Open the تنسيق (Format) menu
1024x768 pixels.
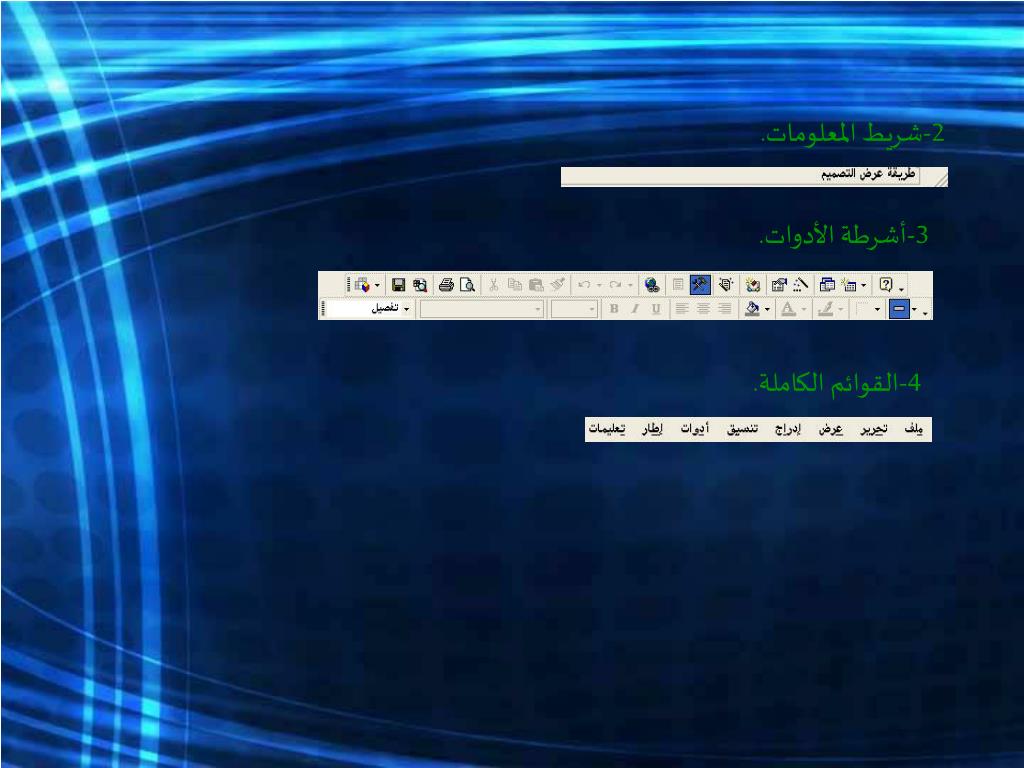(x=743, y=429)
